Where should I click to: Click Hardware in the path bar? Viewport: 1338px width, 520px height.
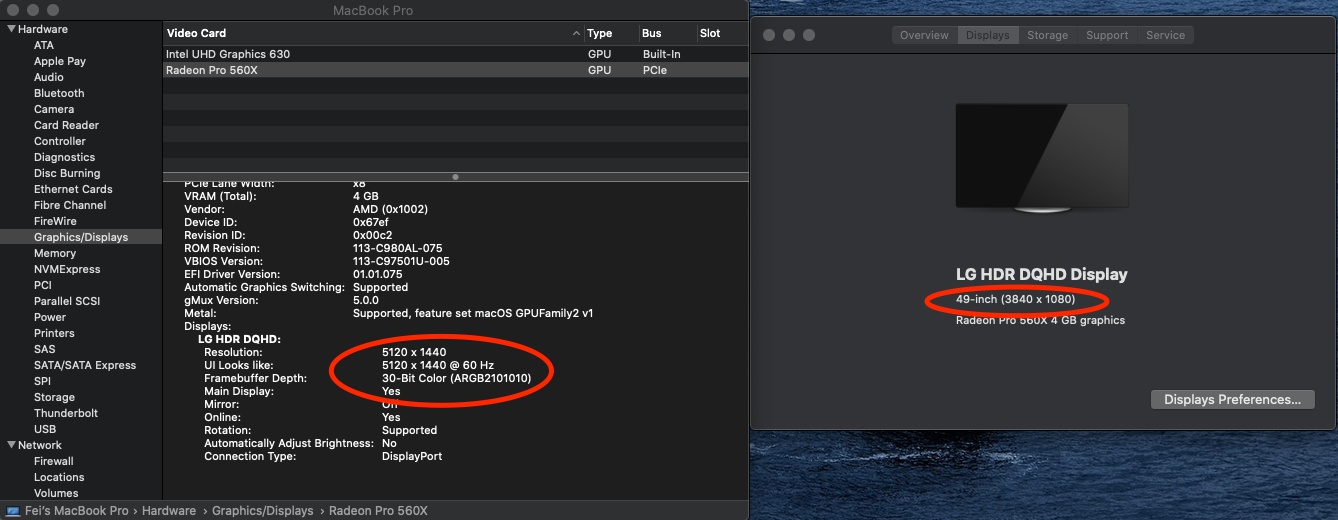(x=169, y=511)
